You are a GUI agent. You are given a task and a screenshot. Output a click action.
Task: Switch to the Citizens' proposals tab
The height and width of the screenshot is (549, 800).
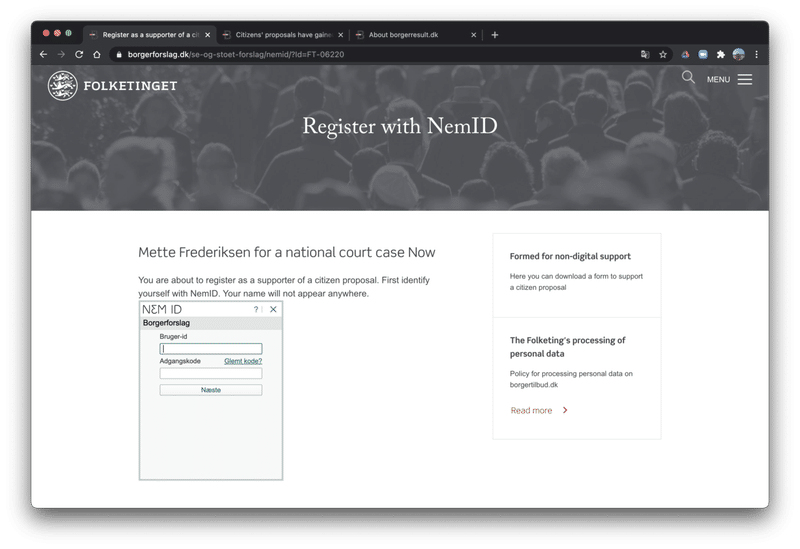click(x=283, y=35)
